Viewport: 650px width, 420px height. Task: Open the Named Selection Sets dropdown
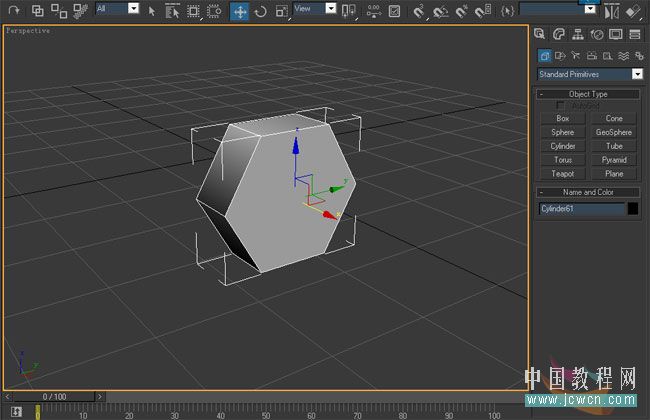coord(590,9)
